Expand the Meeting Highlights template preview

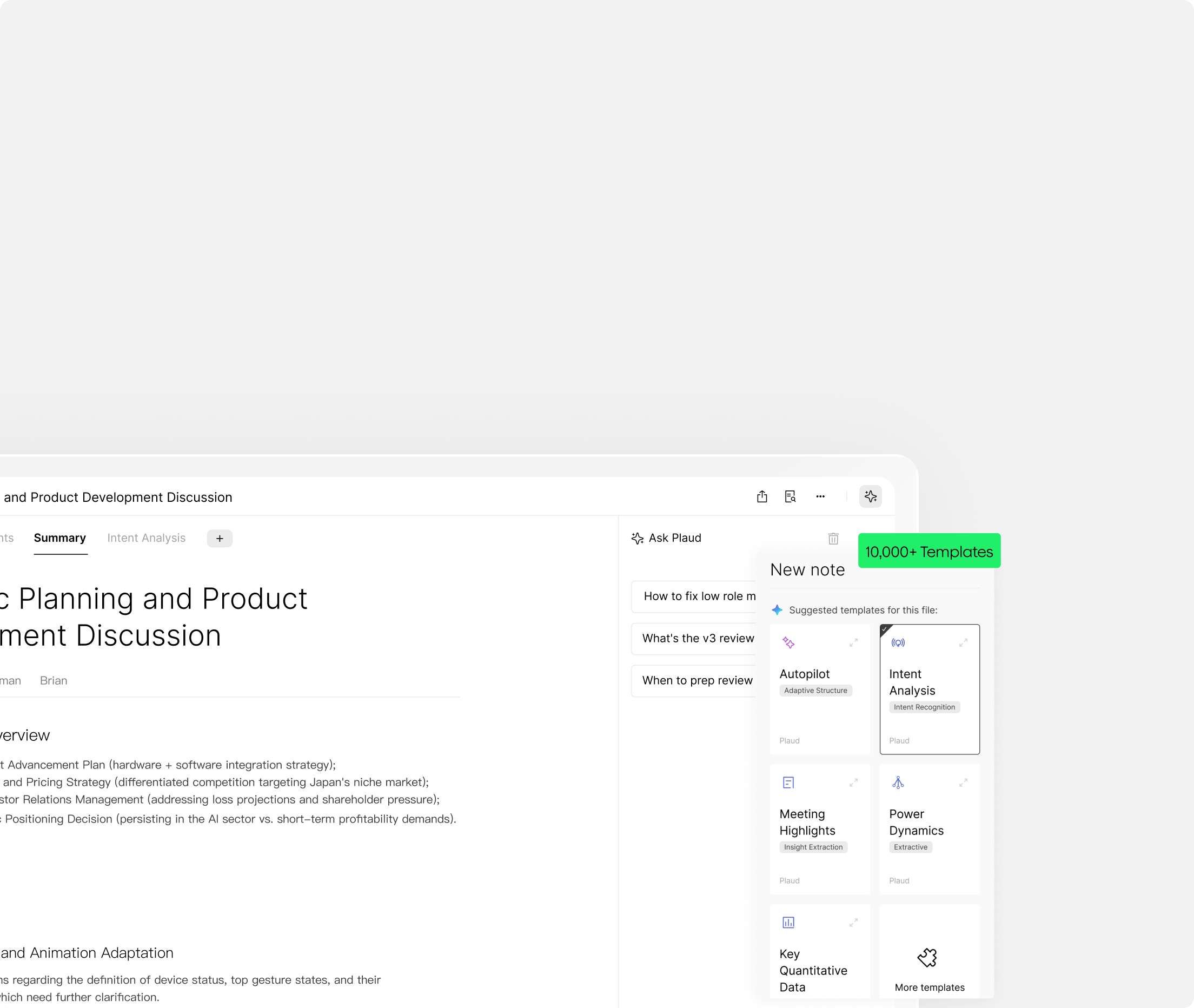(853, 782)
